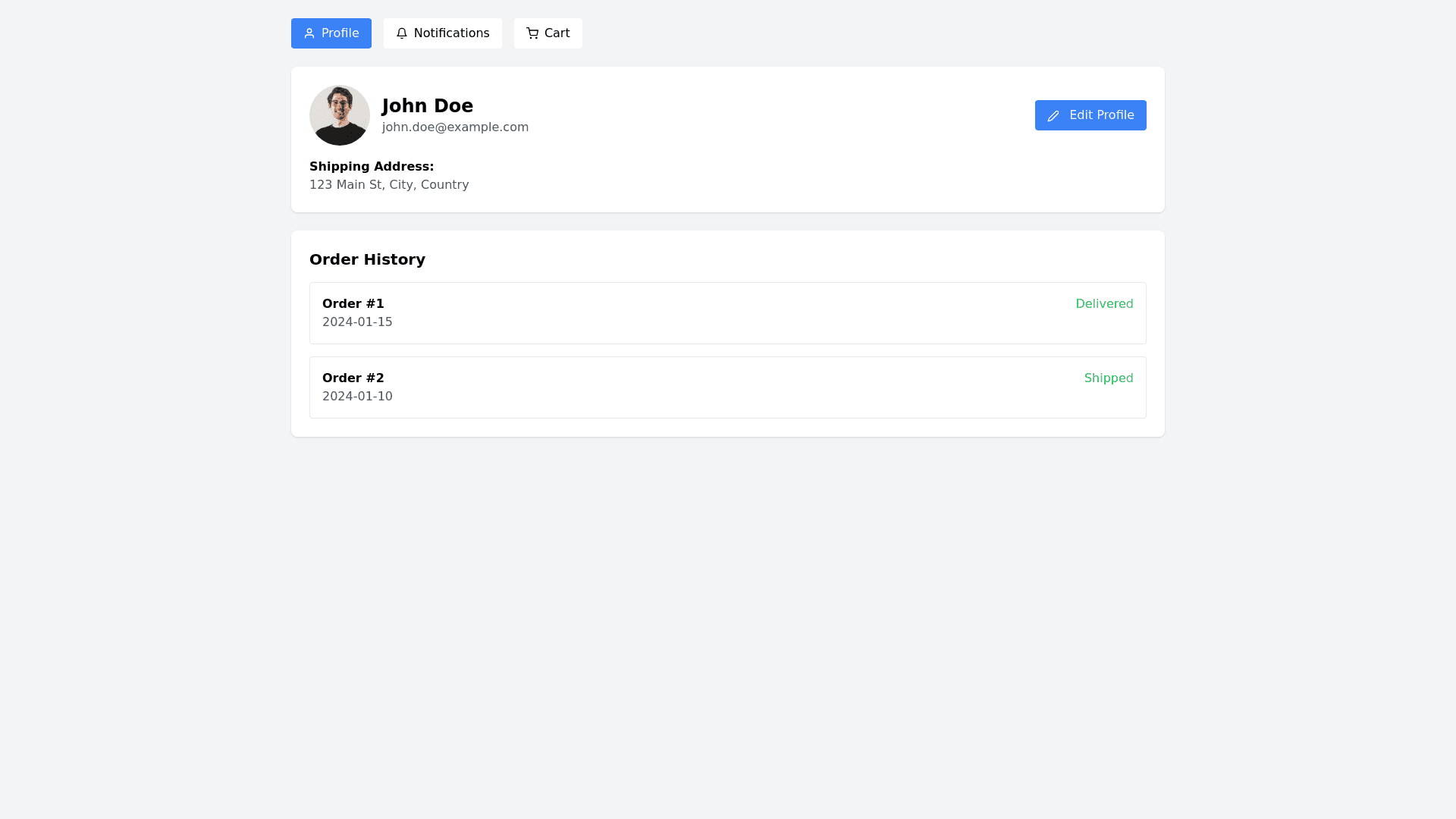Select the 123 Main St address text
The width and height of the screenshot is (1456, 819).
[x=389, y=185]
